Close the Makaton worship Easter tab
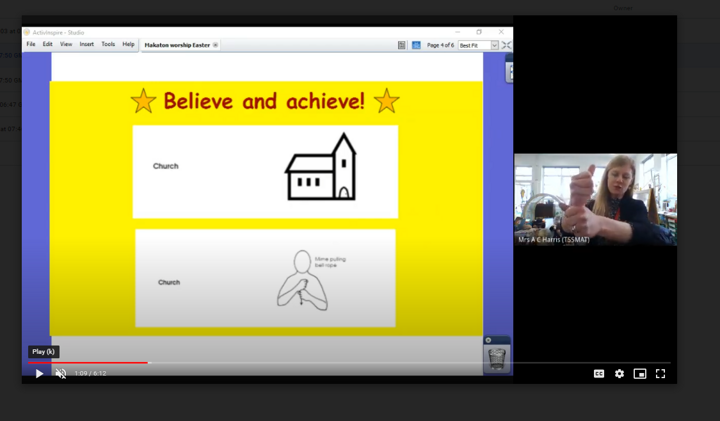Viewport: 720px width, 421px height. pos(216,45)
